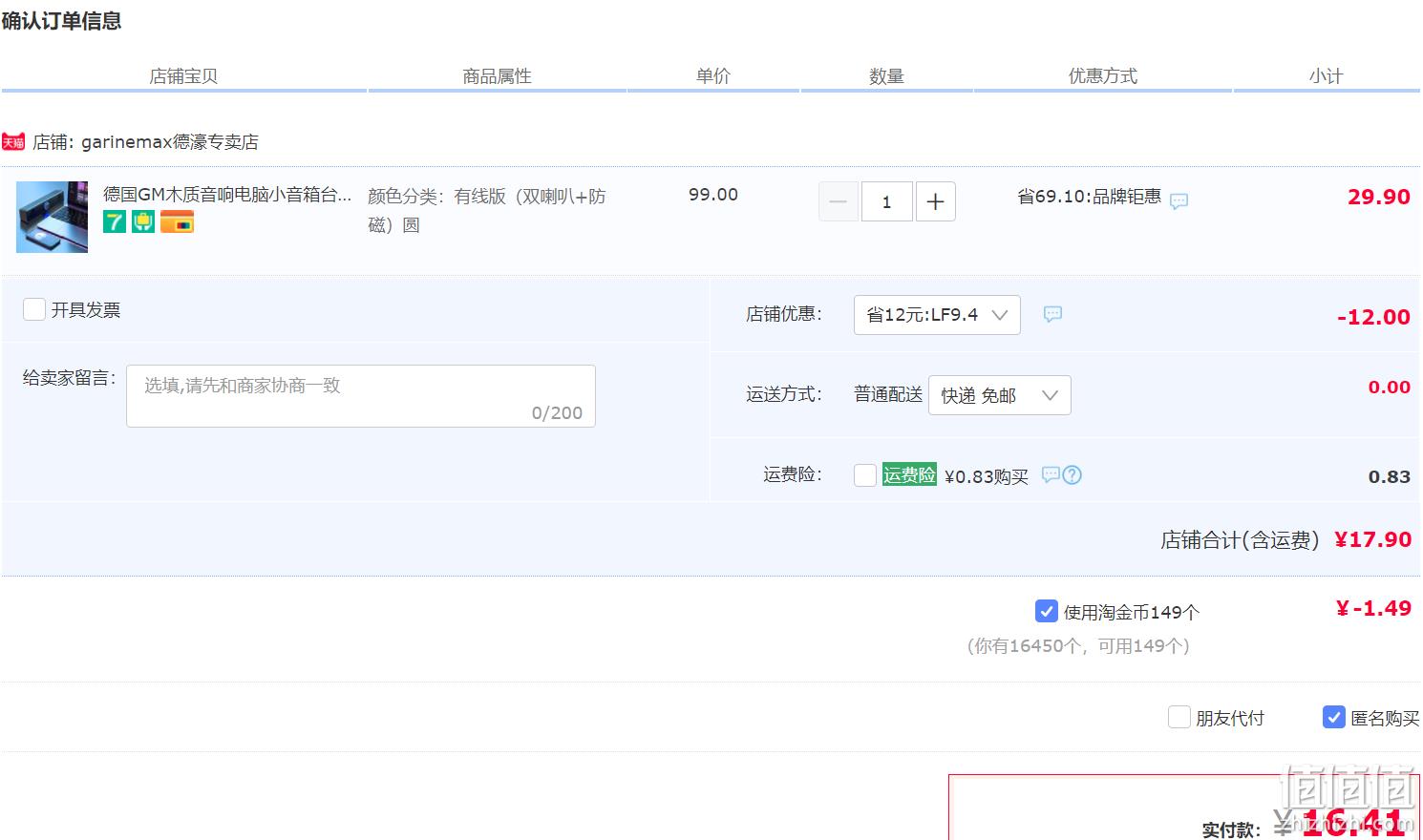Click the 店铺优惠: store discount label
The width and height of the screenshot is (1423, 840).
point(784,314)
